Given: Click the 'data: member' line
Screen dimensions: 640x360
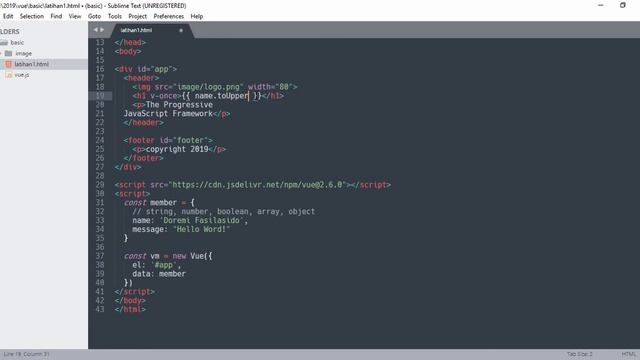Looking at the screenshot, I should (159, 274).
